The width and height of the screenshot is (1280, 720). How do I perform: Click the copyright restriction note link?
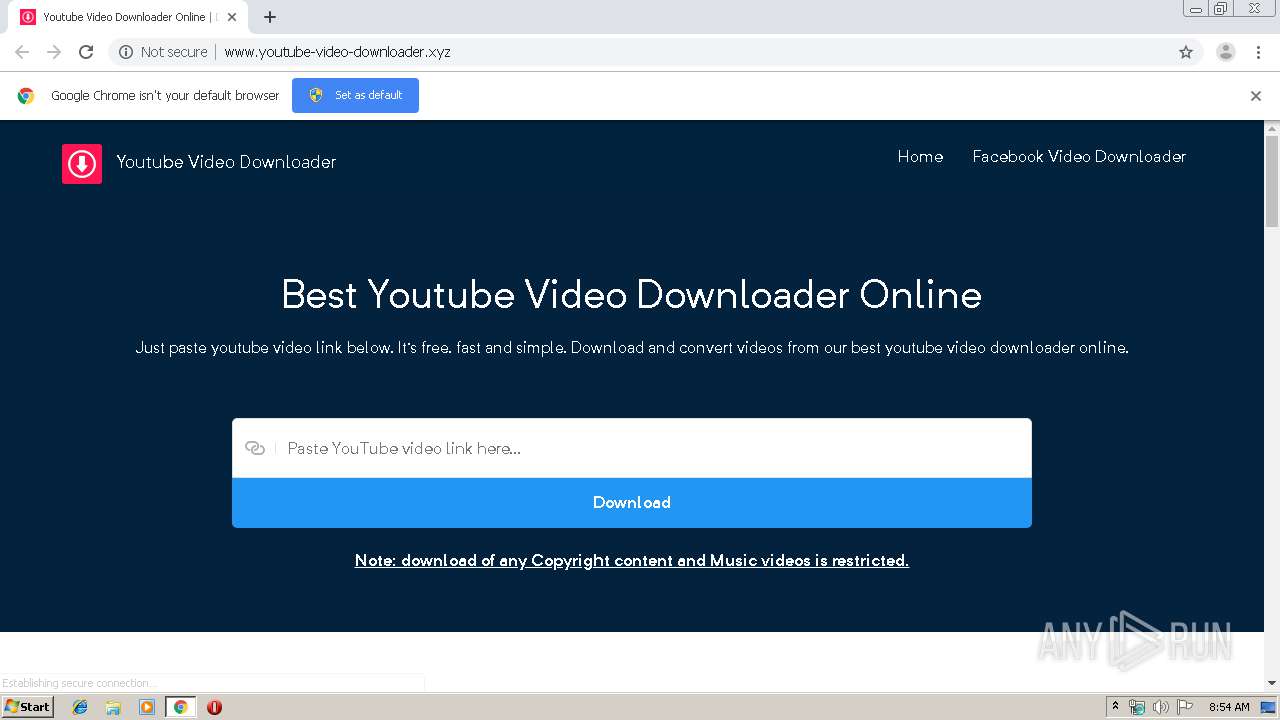tap(632, 561)
